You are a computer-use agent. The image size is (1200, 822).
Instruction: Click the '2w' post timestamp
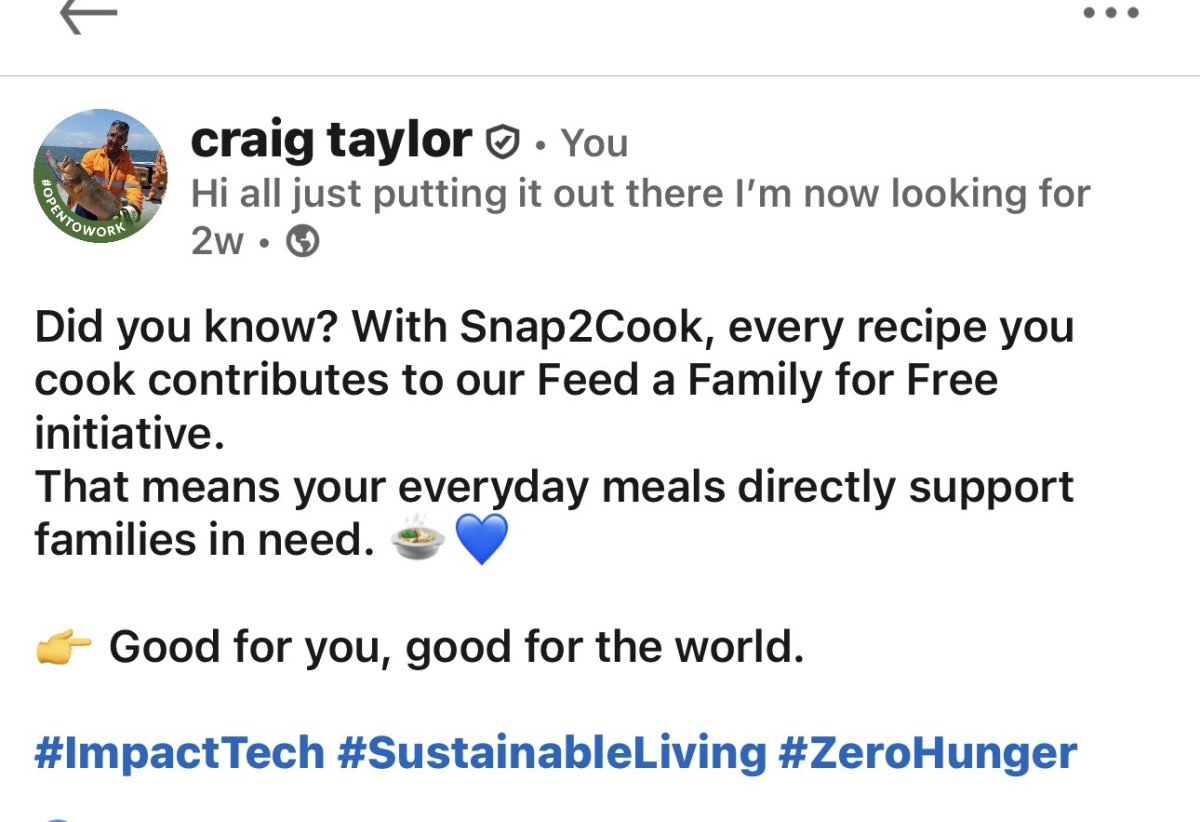216,242
